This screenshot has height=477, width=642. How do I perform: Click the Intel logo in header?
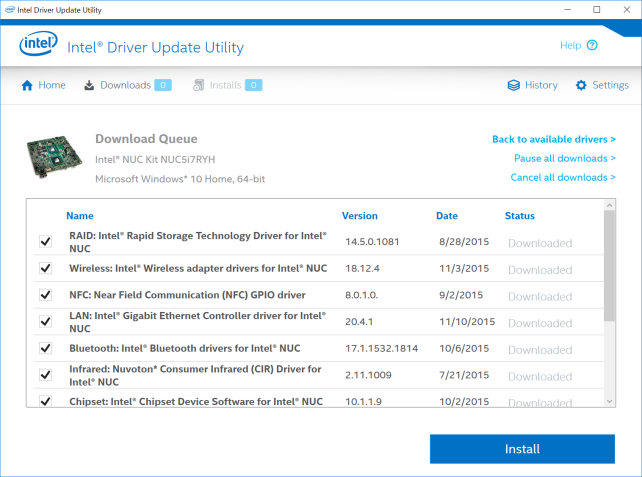click(x=38, y=43)
